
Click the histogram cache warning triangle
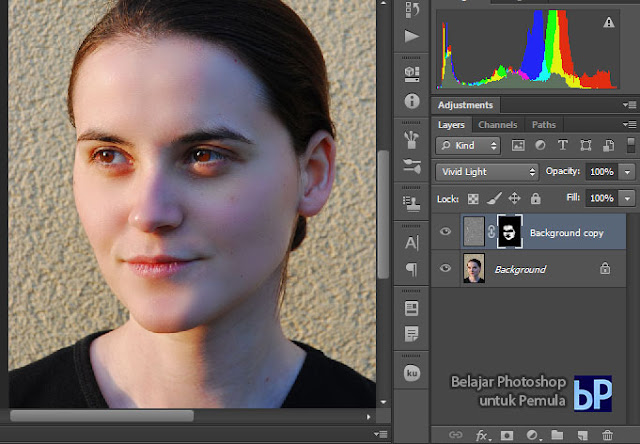[609, 22]
